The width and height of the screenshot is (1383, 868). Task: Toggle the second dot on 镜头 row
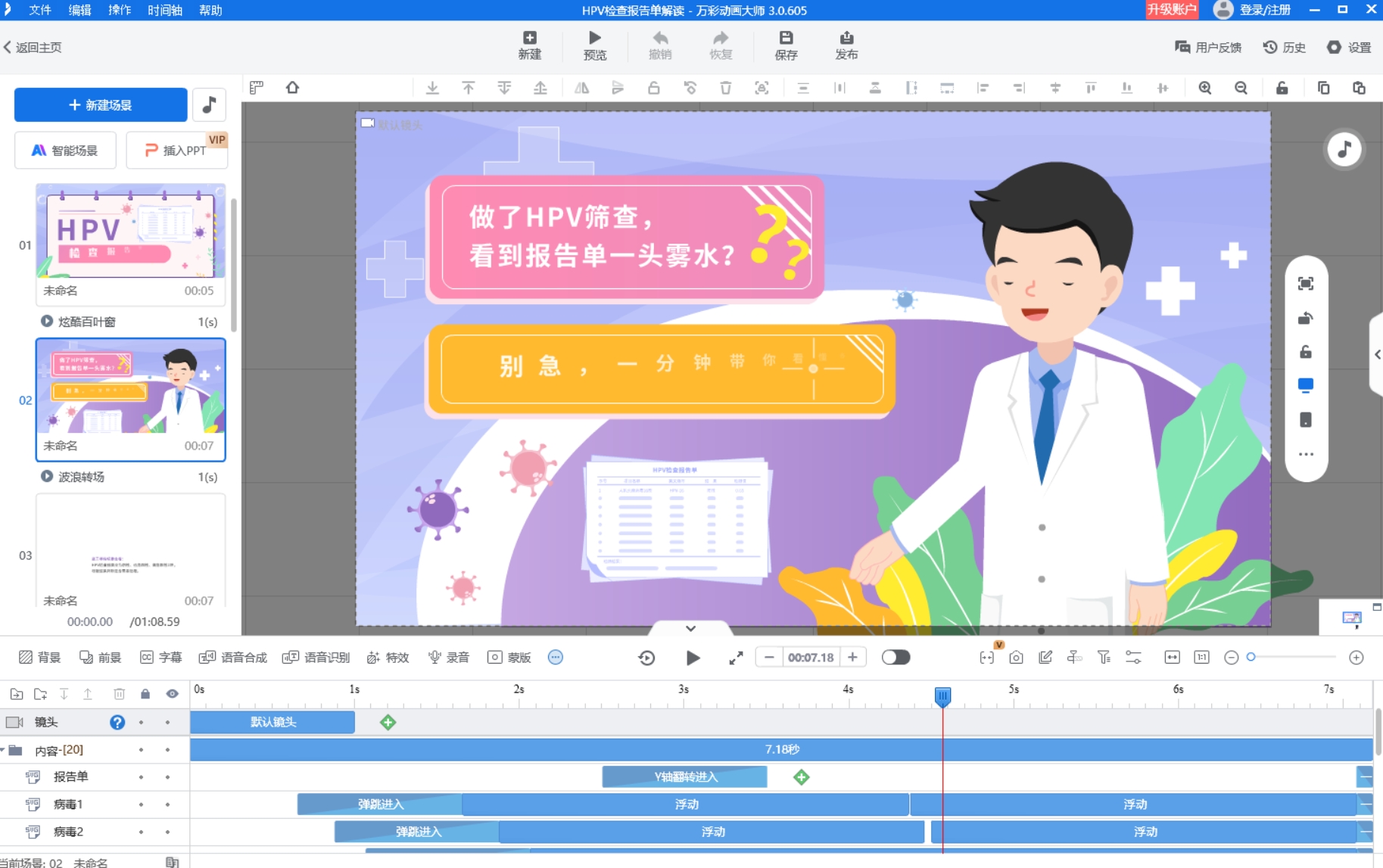tap(167, 722)
